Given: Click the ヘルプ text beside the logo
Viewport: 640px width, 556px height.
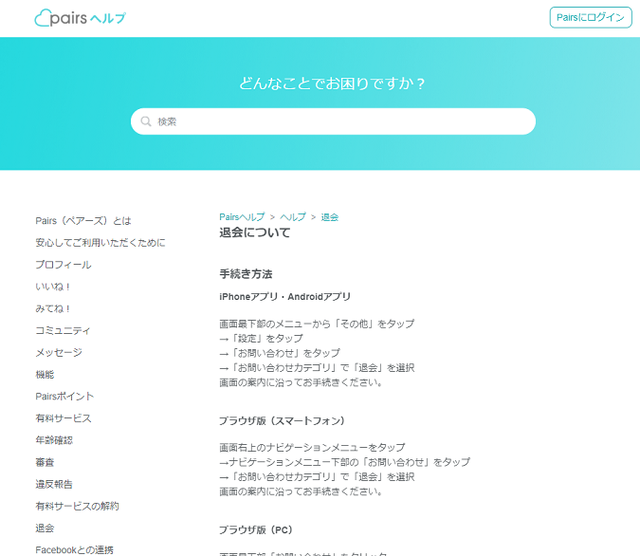Looking at the screenshot, I should 108,18.
